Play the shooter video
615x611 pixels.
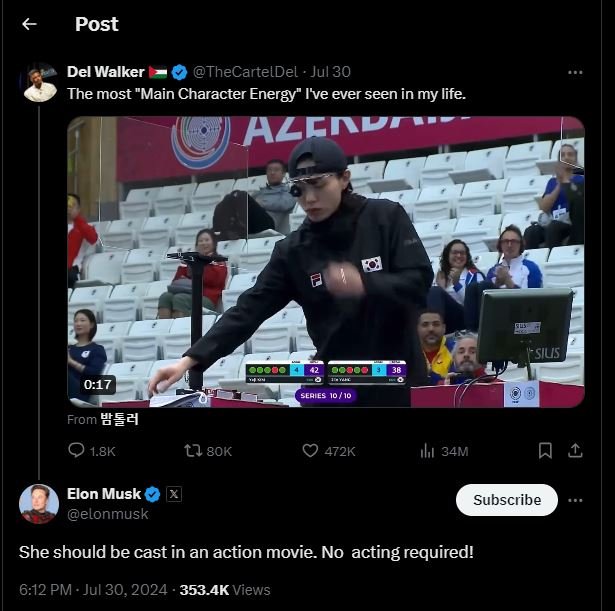point(326,262)
